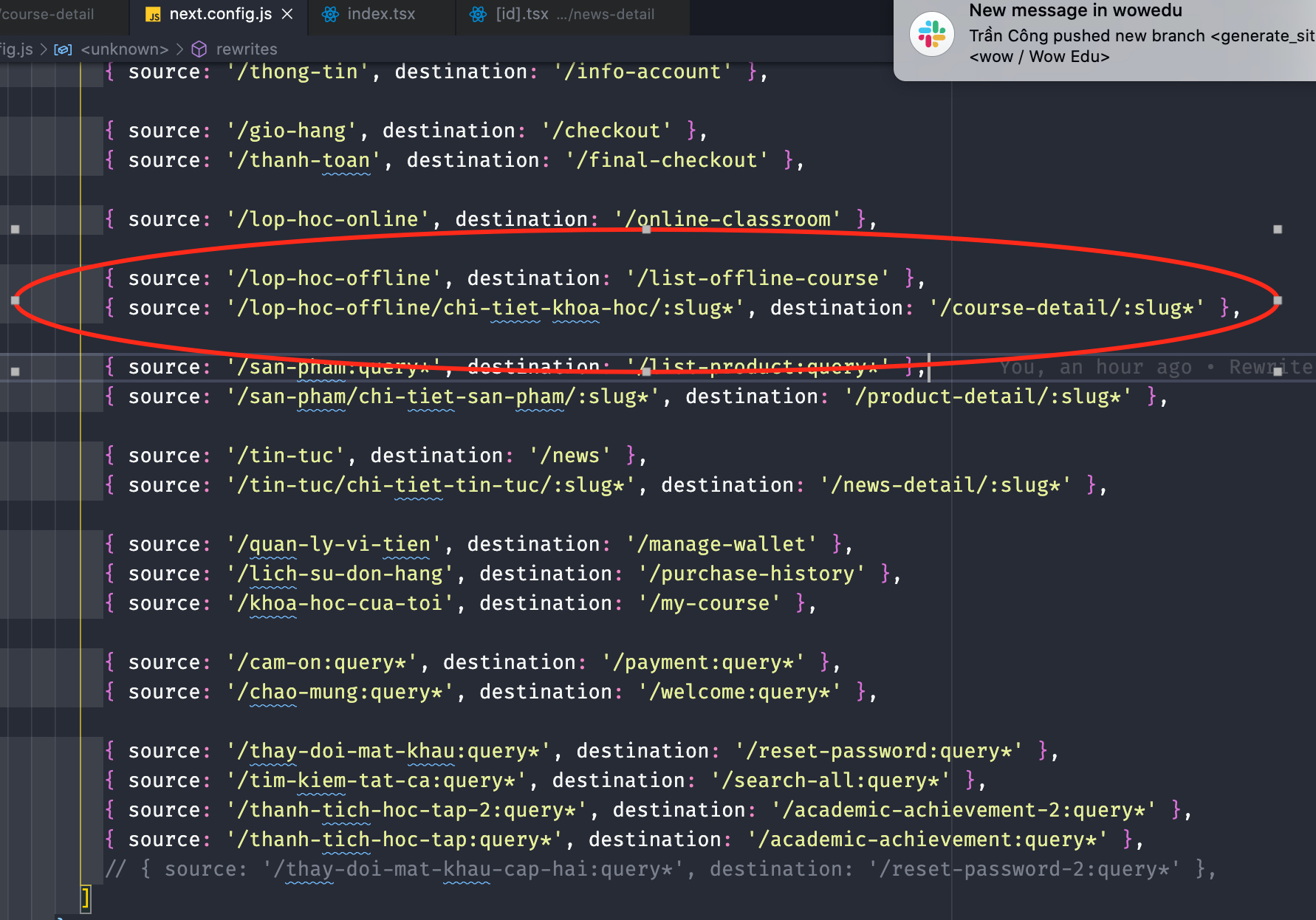
Task: Click '/san-pham/chi-tiet-san-pham/:slug*' source string
Action: (x=443, y=397)
